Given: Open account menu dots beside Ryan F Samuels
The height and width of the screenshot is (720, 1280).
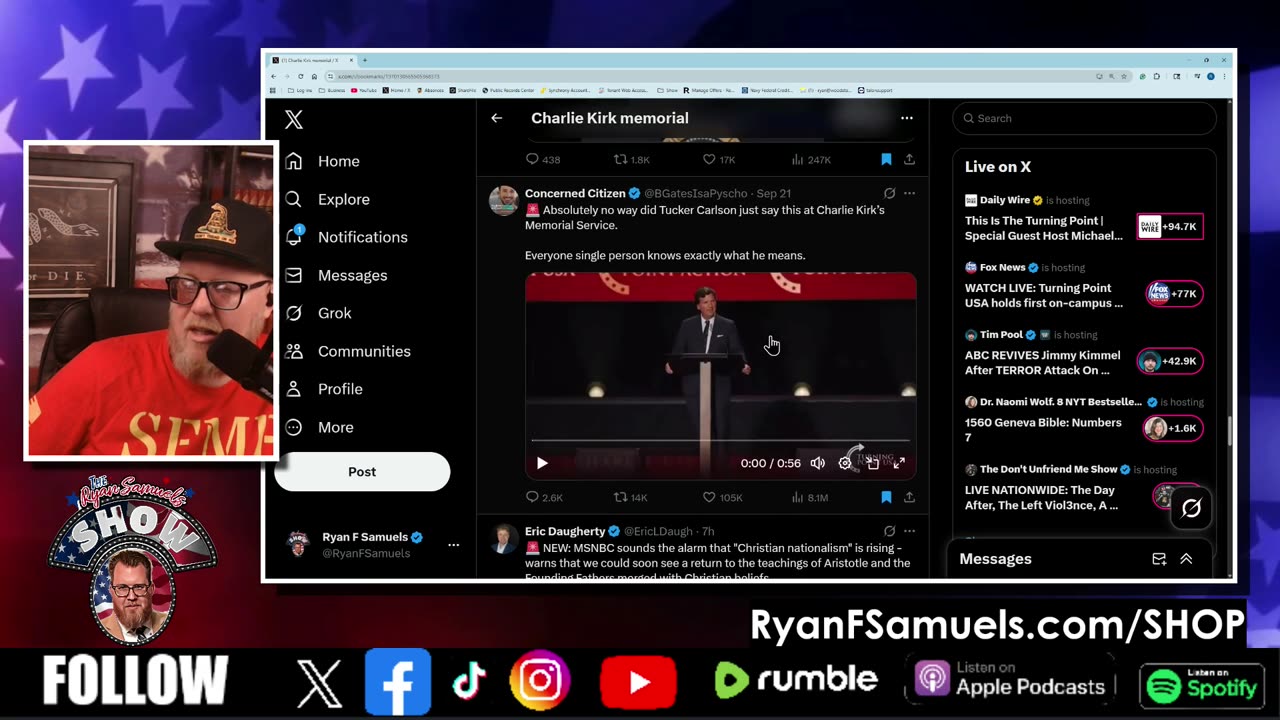Looking at the screenshot, I should click(x=453, y=545).
